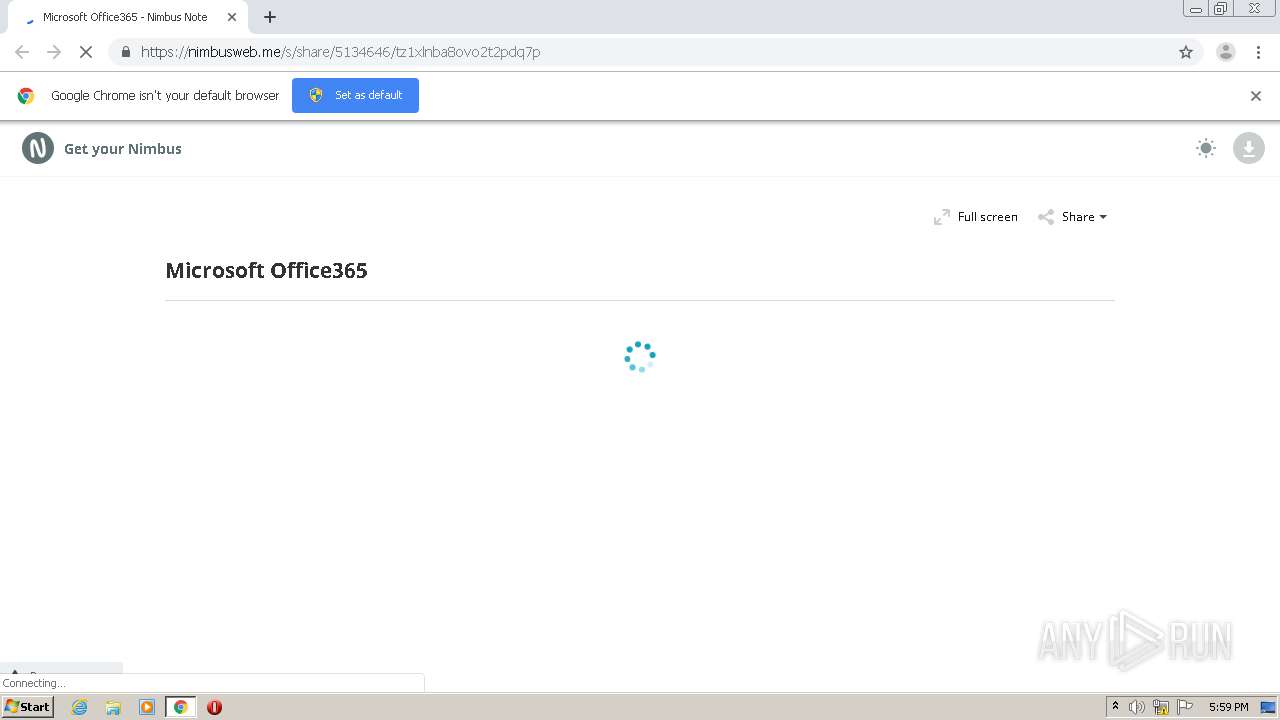Open the note in Full screen
The height and width of the screenshot is (720, 1280).
(976, 217)
